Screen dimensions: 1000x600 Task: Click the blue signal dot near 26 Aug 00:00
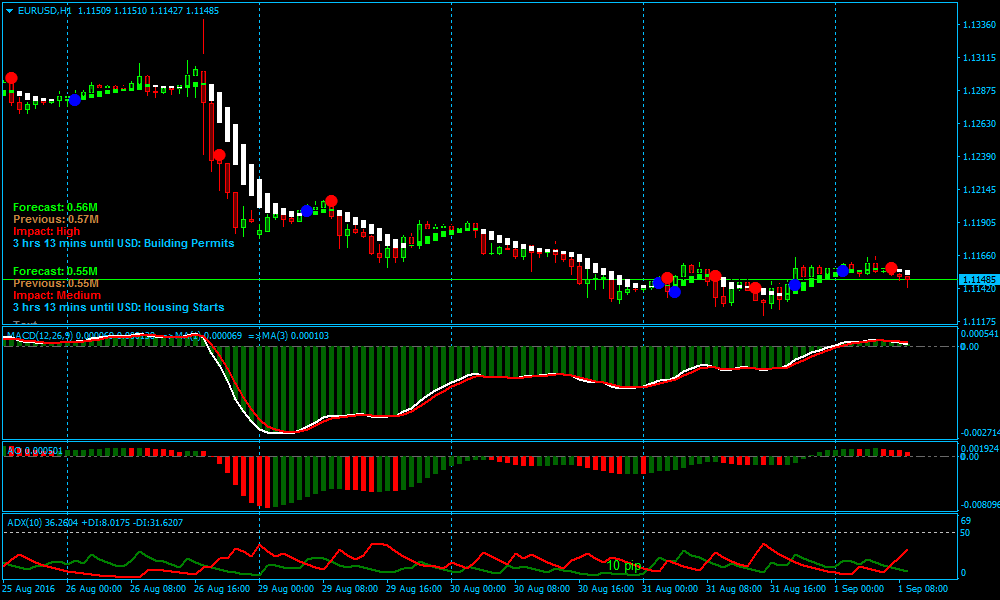(75, 99)
